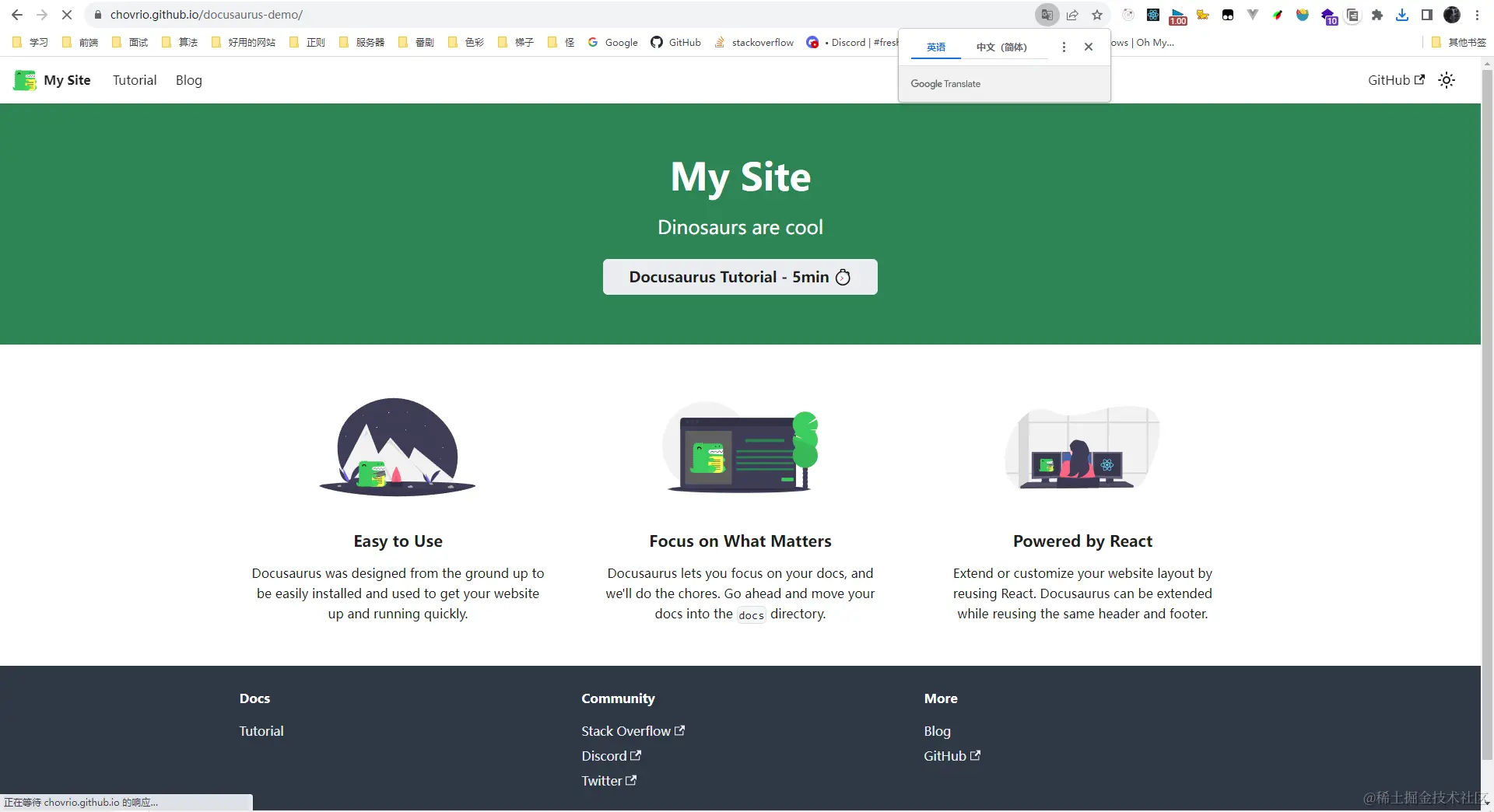1494x812 pixels.
Task: Open the Google Translate address bar icon
Action: (1047, 15)
